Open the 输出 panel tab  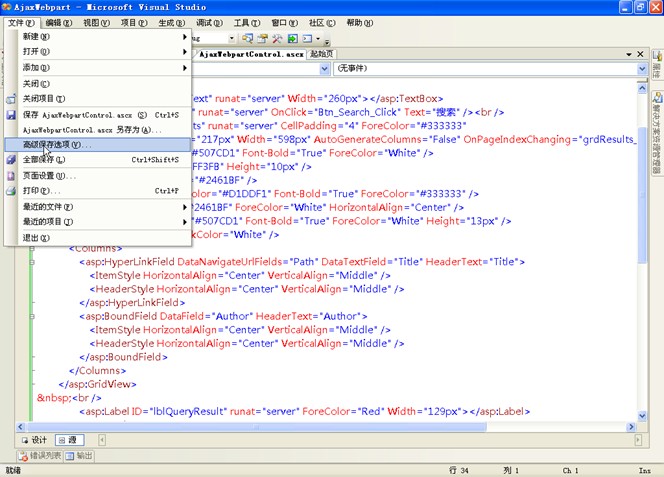79,456
